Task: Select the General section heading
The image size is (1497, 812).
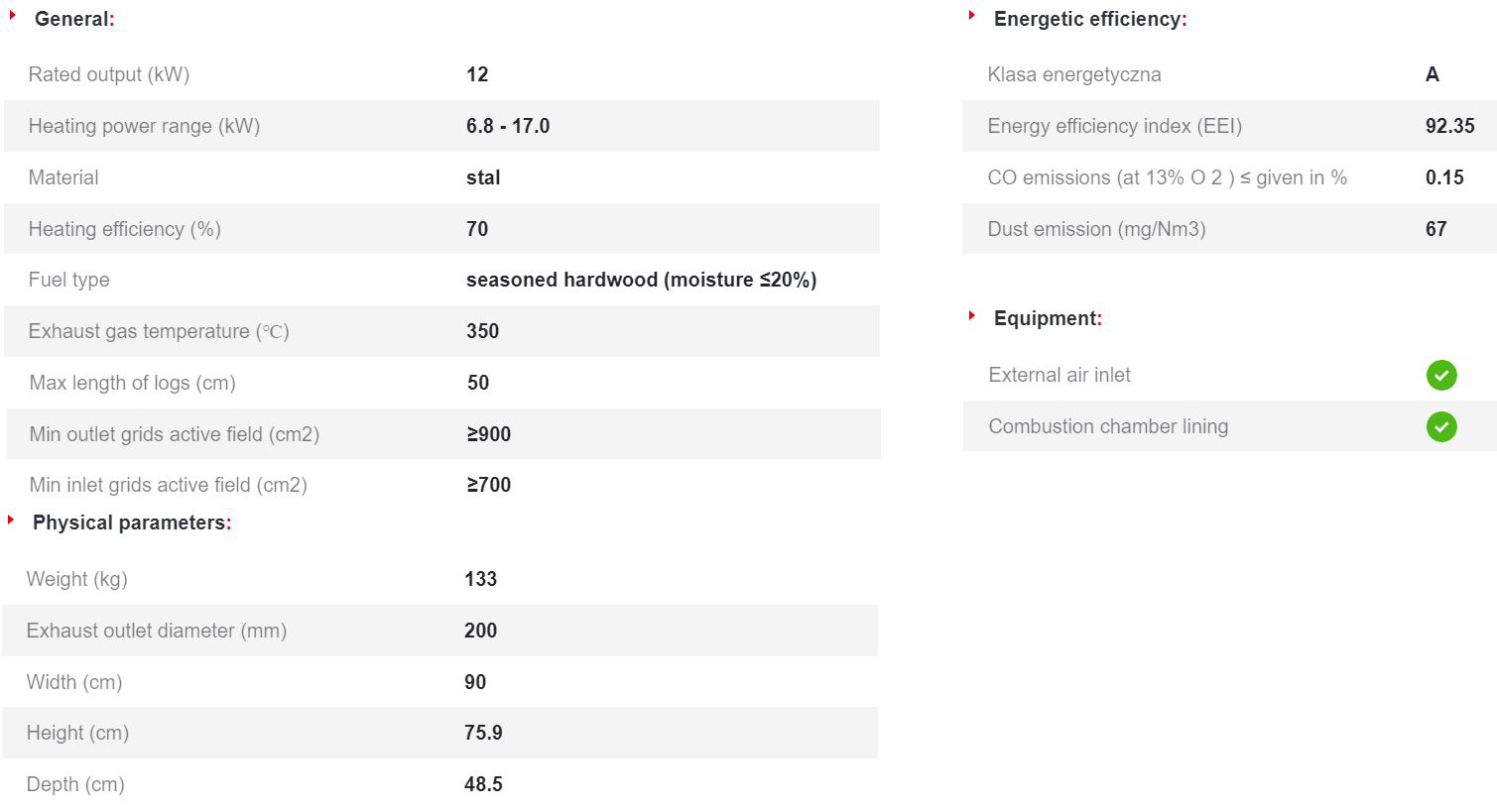Action: click(74, 19)
